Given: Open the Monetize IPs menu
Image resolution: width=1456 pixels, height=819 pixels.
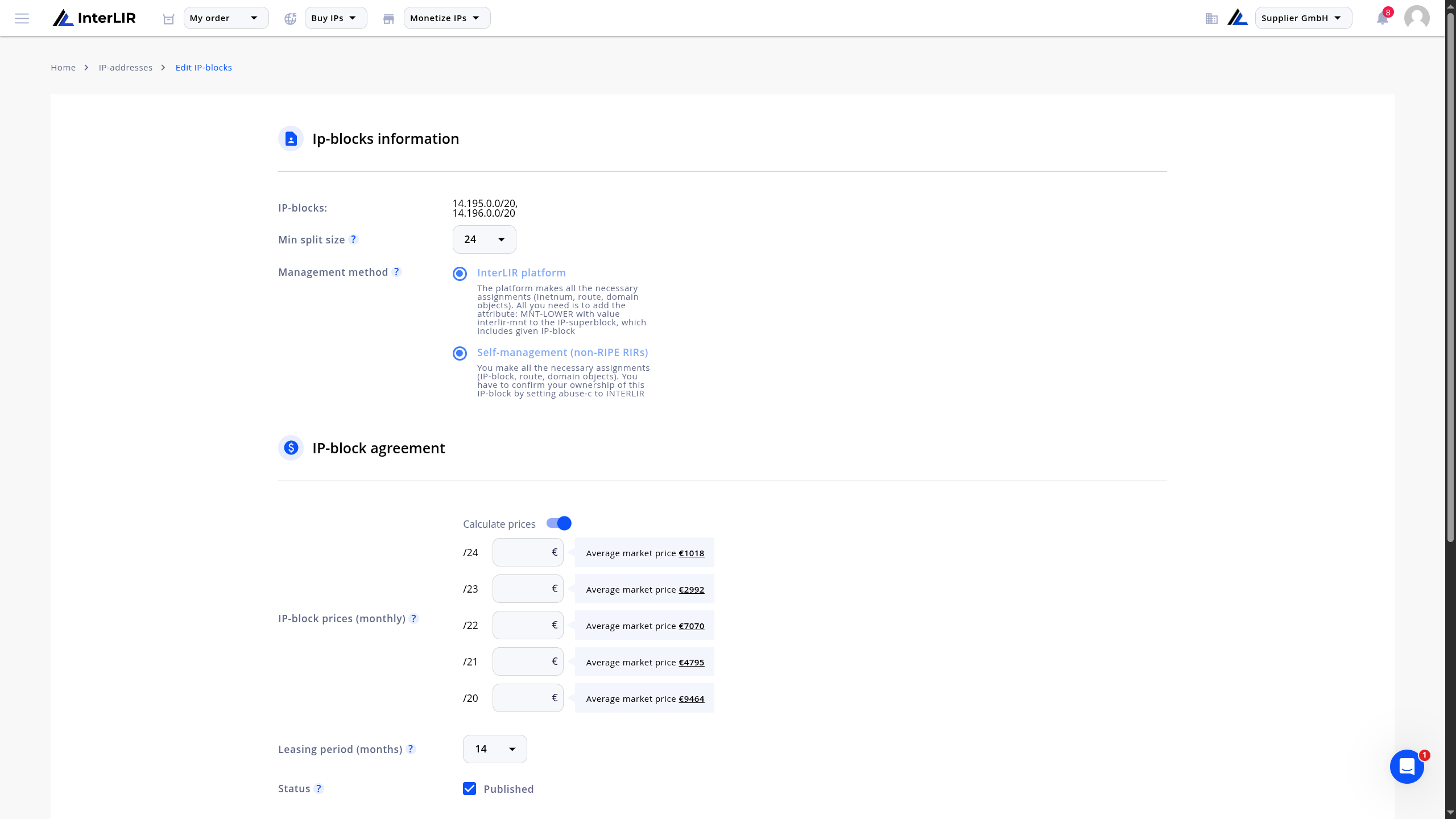Looking at the screenshot, I should point(447,18).
